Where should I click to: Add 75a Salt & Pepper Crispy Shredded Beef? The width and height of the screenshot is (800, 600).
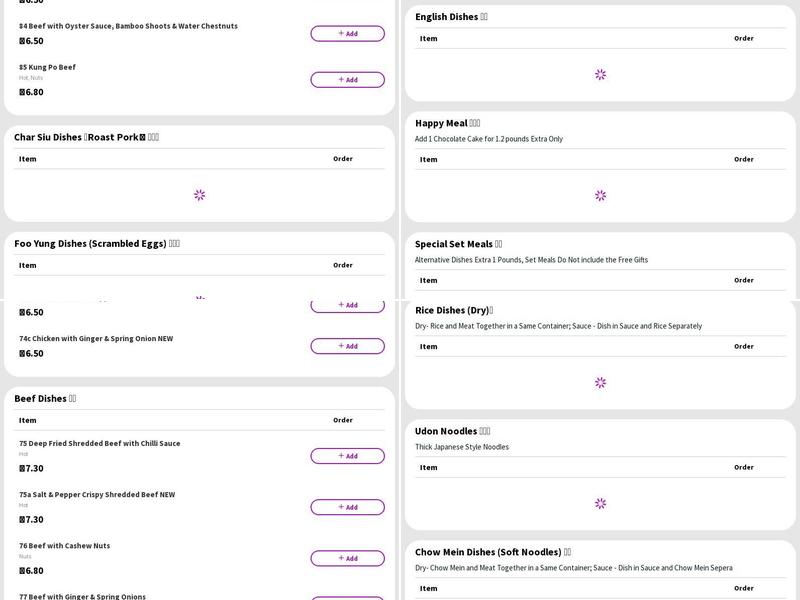(x=347, y=507)
